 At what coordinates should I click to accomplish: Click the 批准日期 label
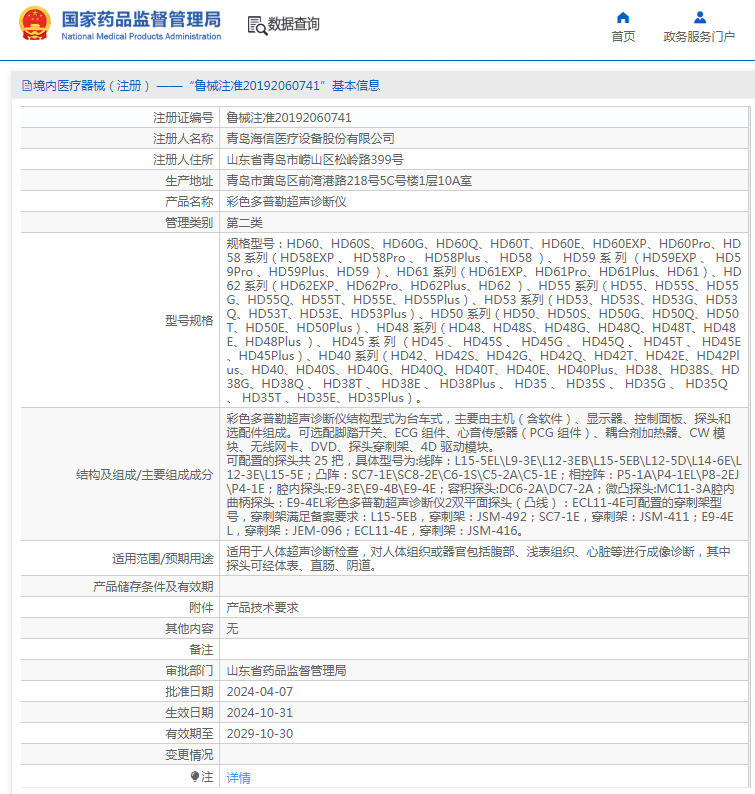[x=189, y=692]
